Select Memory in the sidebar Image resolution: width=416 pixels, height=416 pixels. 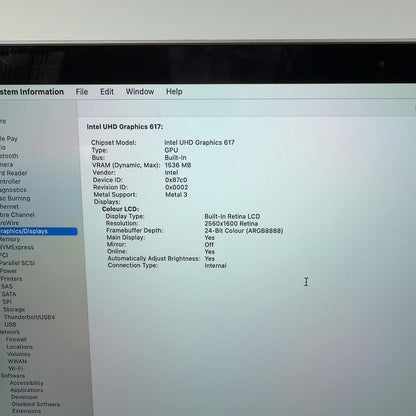10,239
